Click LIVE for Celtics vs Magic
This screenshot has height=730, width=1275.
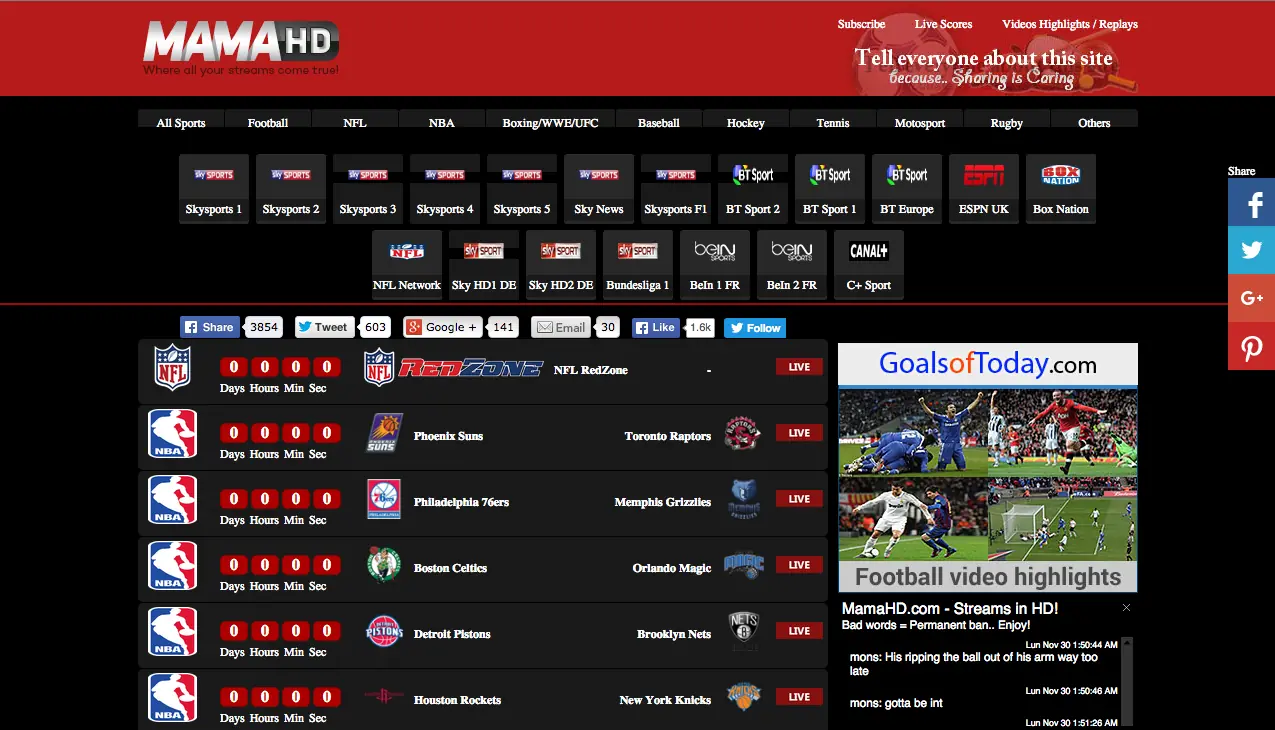799,565
